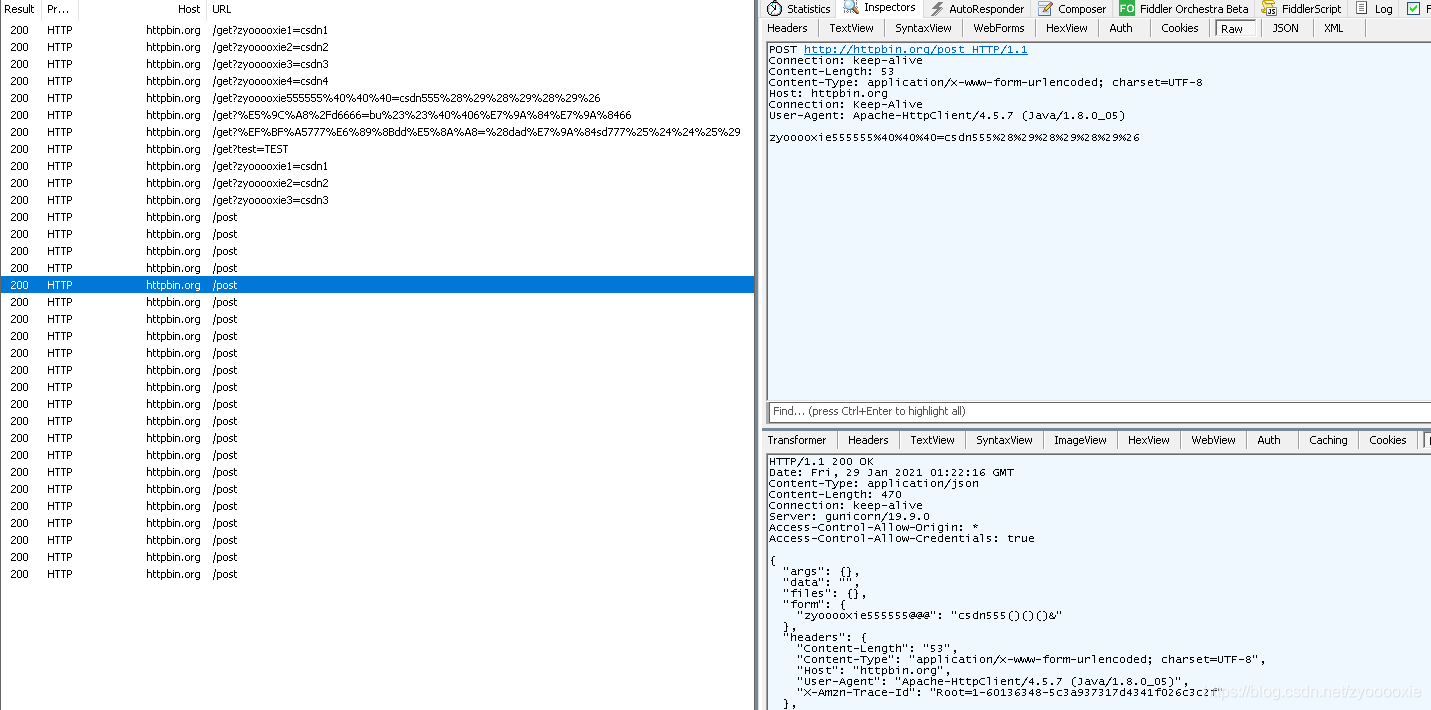Image resolution: width=1431 pixels, height=710 pixels.
Task: Select request inspector Headers tab
Action: (x=788, y=28)
